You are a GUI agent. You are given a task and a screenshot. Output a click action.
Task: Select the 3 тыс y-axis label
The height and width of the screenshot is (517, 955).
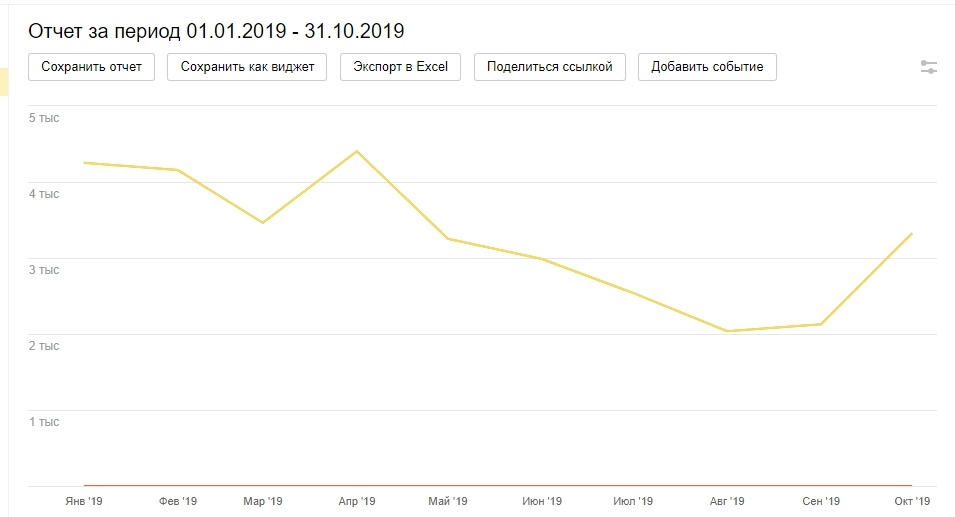(x=44, y=270)
